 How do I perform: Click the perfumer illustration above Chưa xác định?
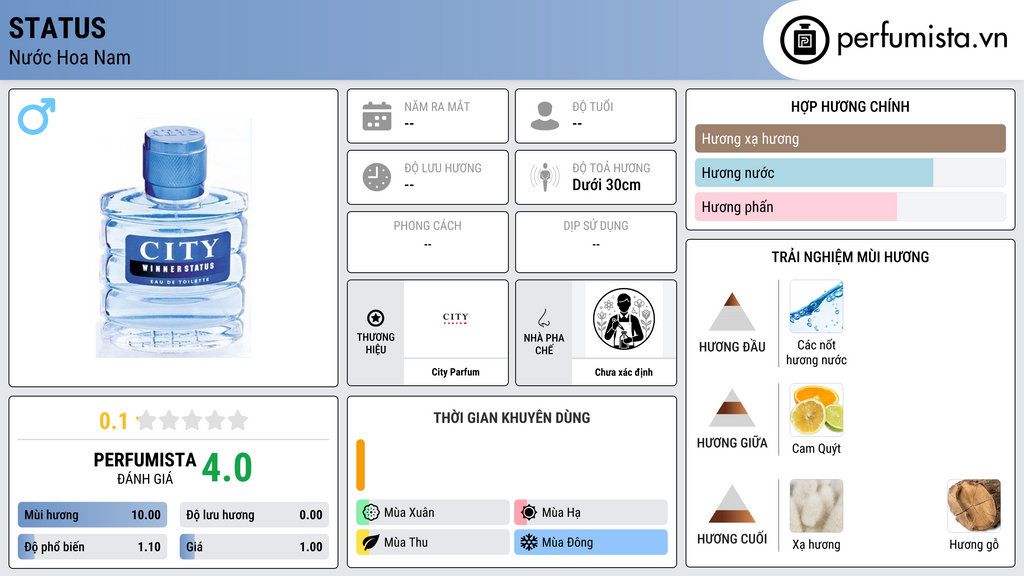(x=624, y=319)
